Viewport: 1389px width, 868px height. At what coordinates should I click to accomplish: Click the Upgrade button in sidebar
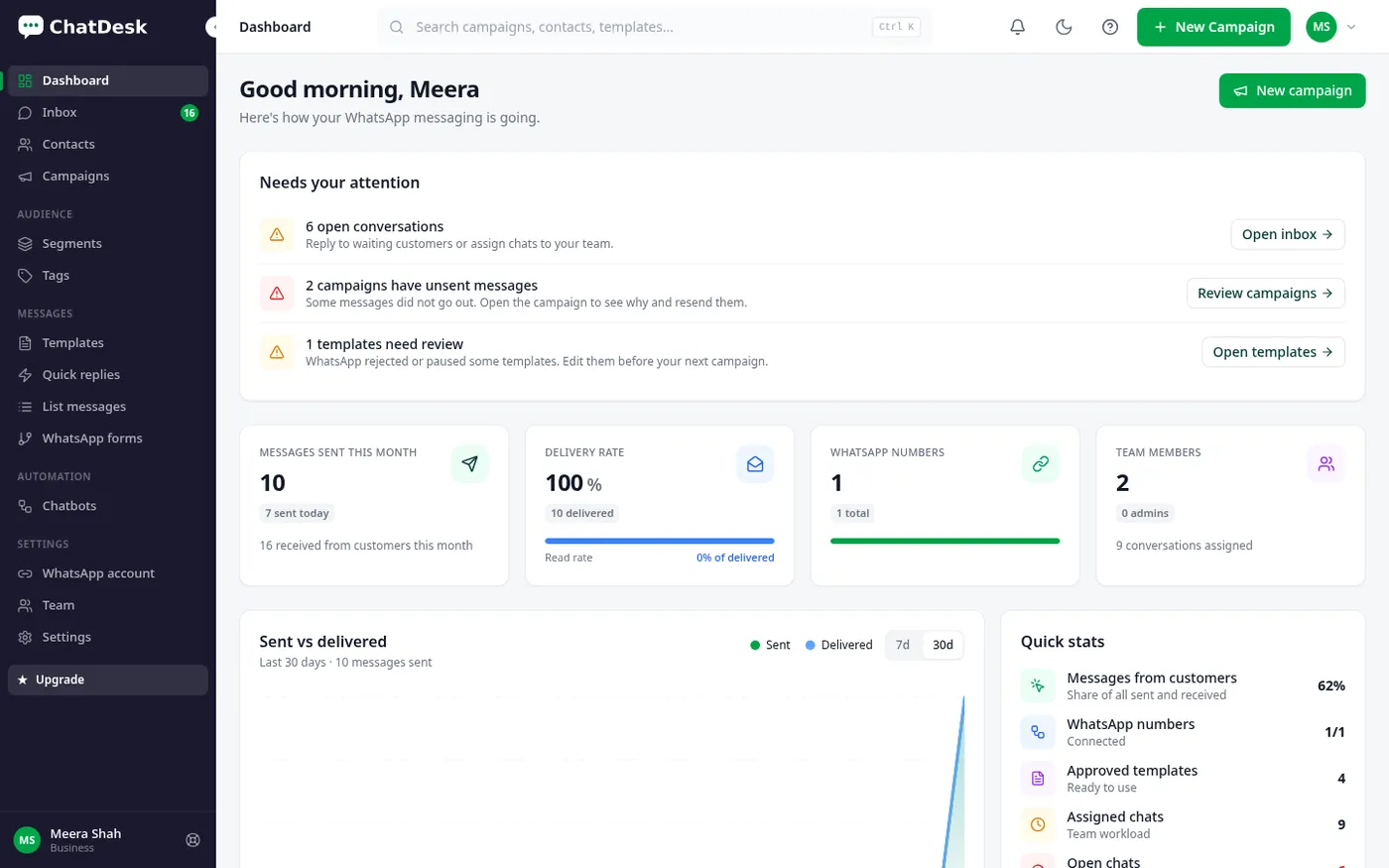point(108,680)
